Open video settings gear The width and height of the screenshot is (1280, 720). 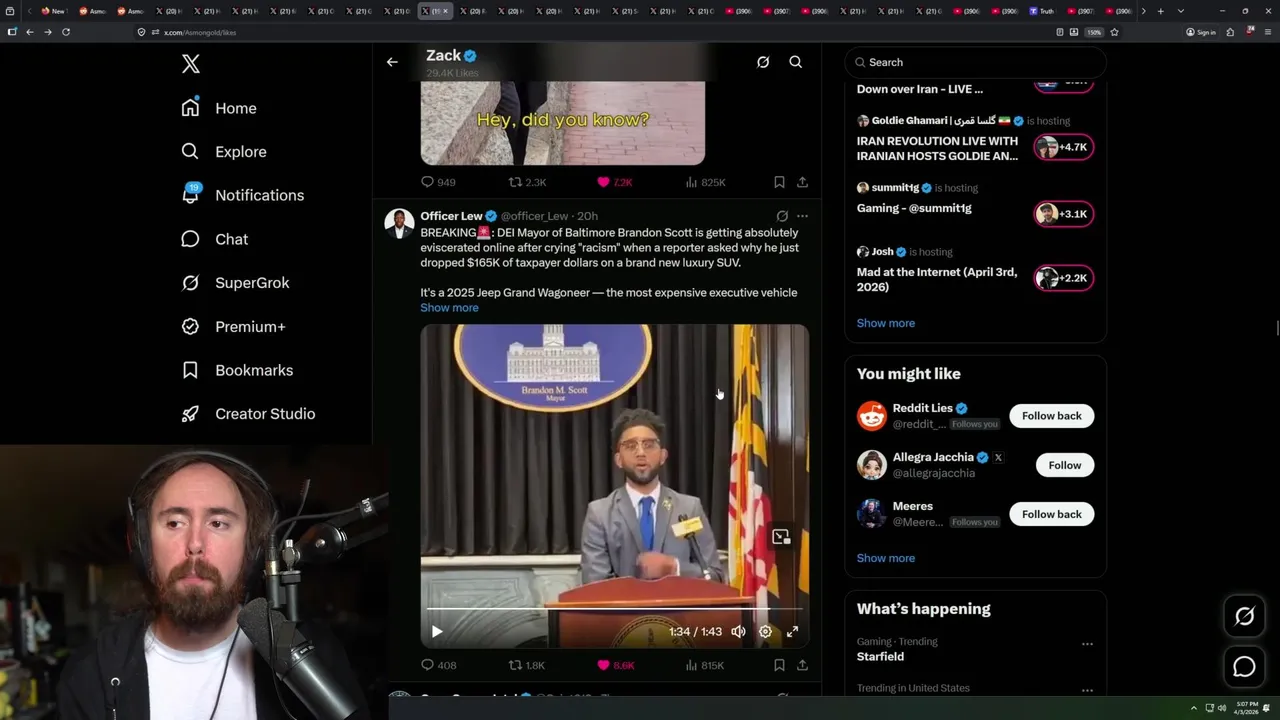(x=765, y=631)
